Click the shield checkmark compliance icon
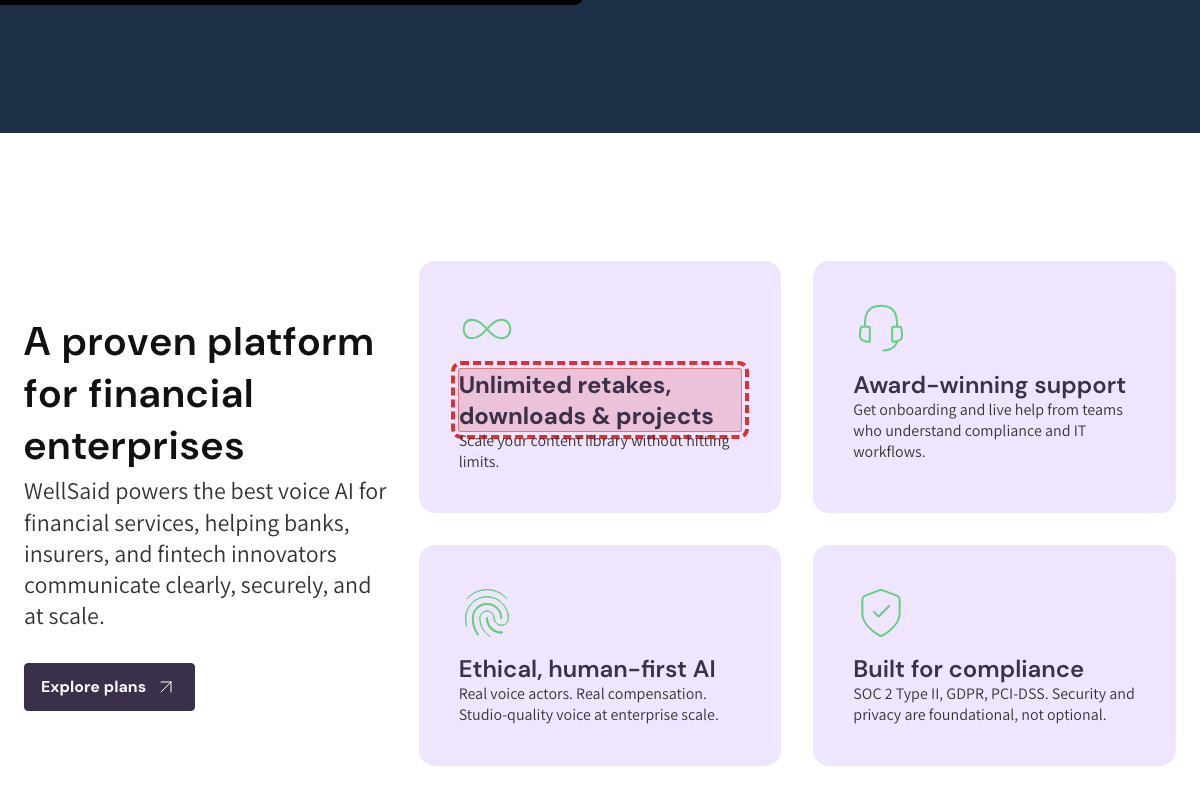Image resolution: width=1200 pixels, height=800 pixels. click(881, 612)
